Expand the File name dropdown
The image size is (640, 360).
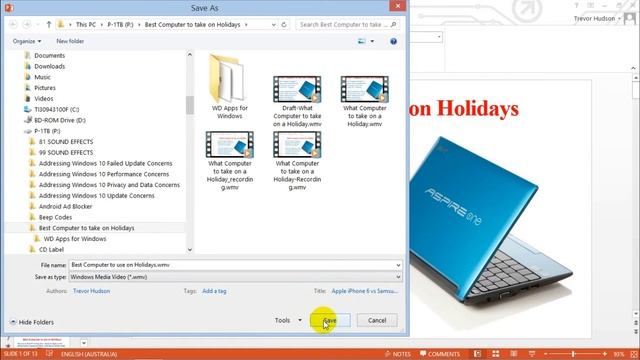click(x=398, y=265)
